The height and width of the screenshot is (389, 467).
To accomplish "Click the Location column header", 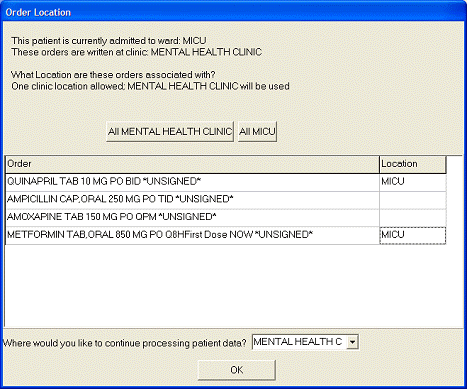I will click(x=413, y=164).
